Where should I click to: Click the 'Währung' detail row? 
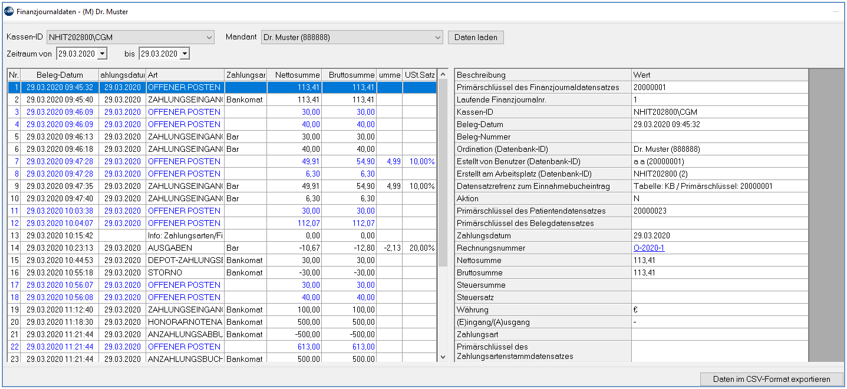coord(631,310)
